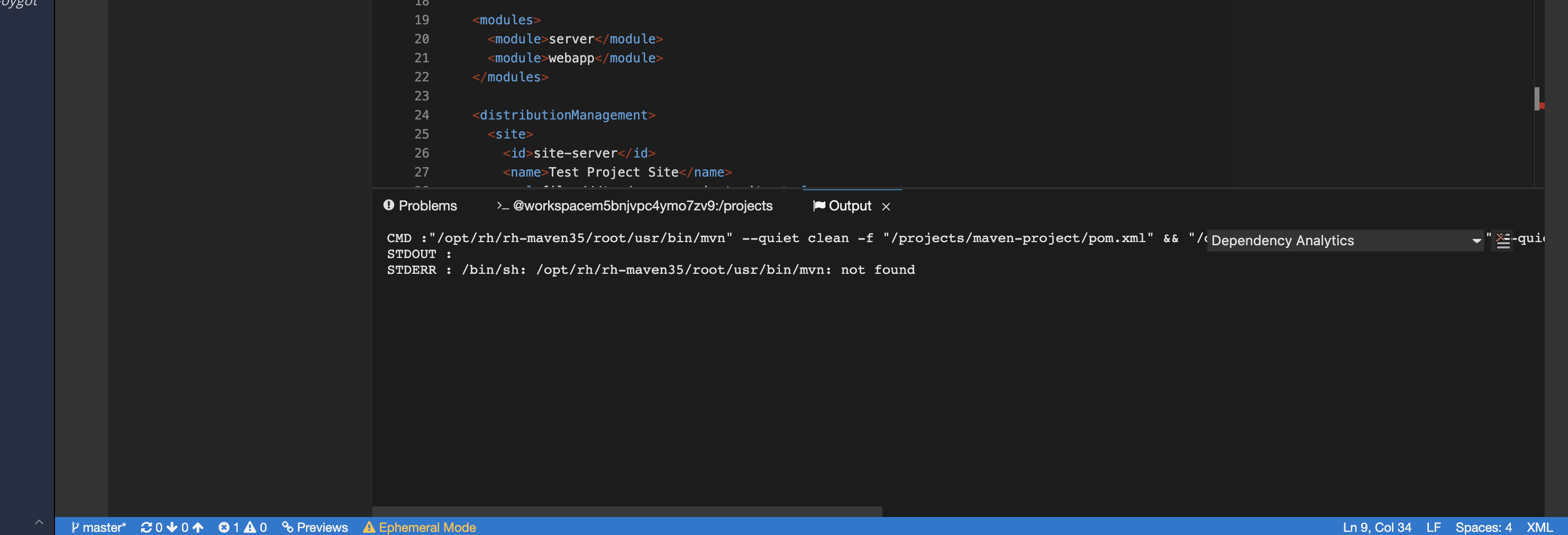Change end of line sequence LF
The height and width of the screenshot is (535, 1568).
pyautogui.click(x=1434, y=527)
